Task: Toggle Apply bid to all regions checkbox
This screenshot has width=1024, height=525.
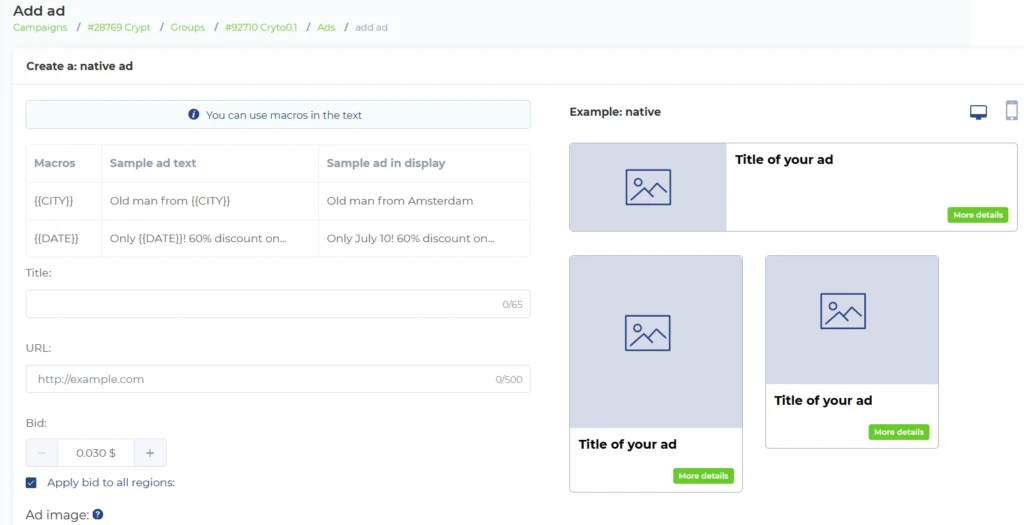Action: click(31, 483)
